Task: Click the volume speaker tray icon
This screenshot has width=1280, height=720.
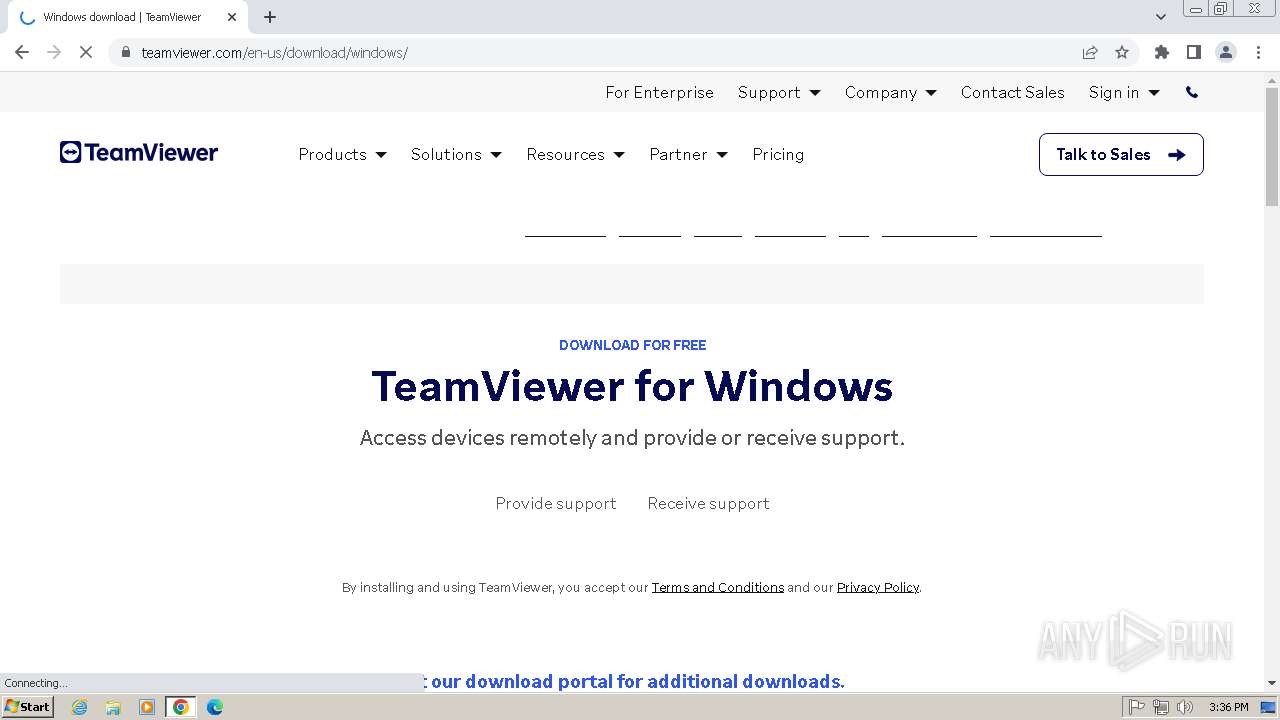Action: click(1185, 707)
